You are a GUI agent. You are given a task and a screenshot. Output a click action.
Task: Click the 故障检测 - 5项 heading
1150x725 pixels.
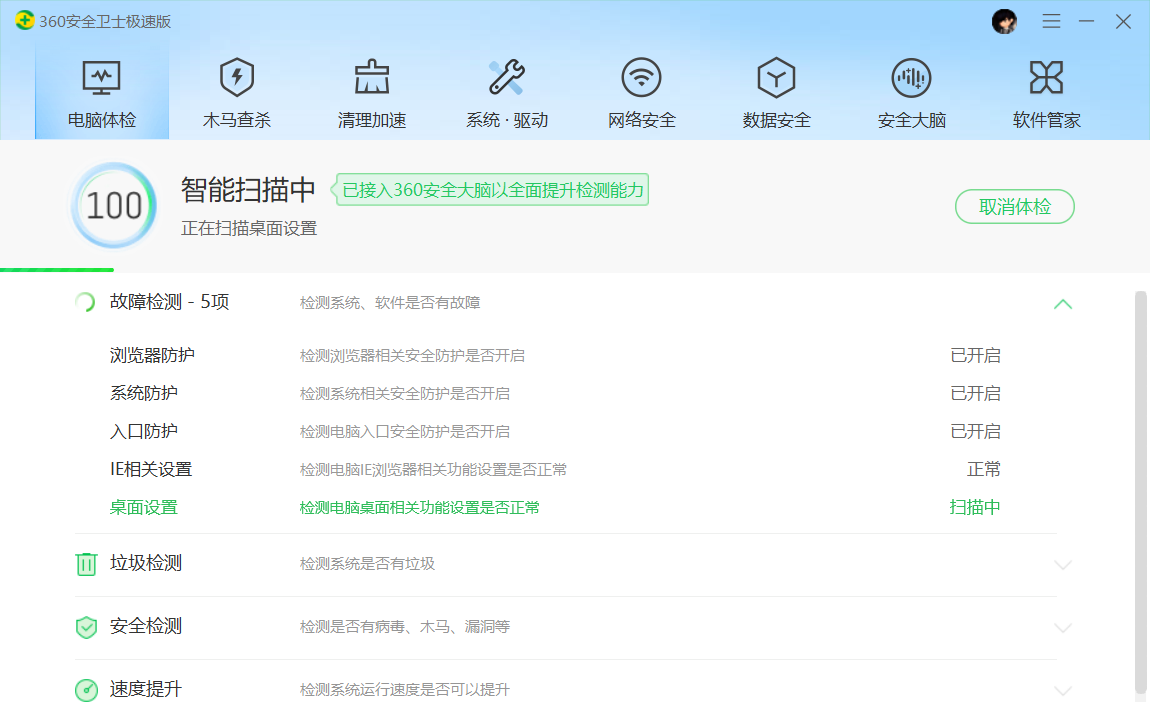pos(169,302)
